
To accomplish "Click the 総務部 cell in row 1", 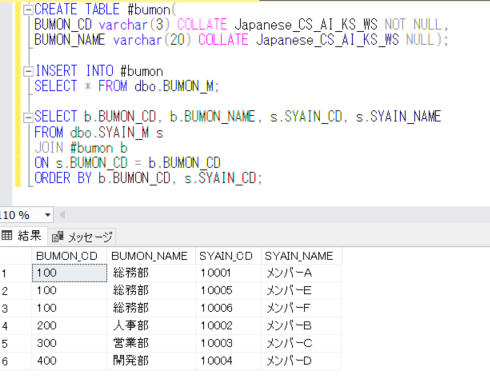I will 151,273.
